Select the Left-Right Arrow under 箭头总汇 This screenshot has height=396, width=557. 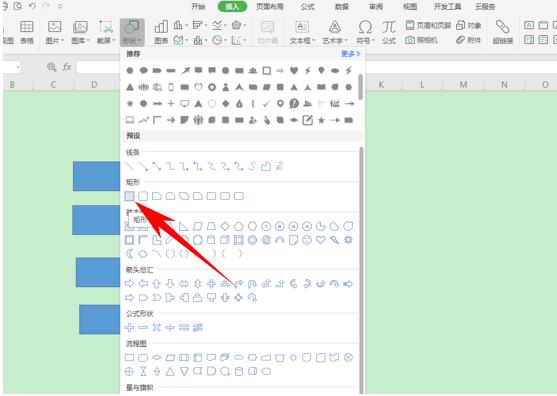[184, 283]
